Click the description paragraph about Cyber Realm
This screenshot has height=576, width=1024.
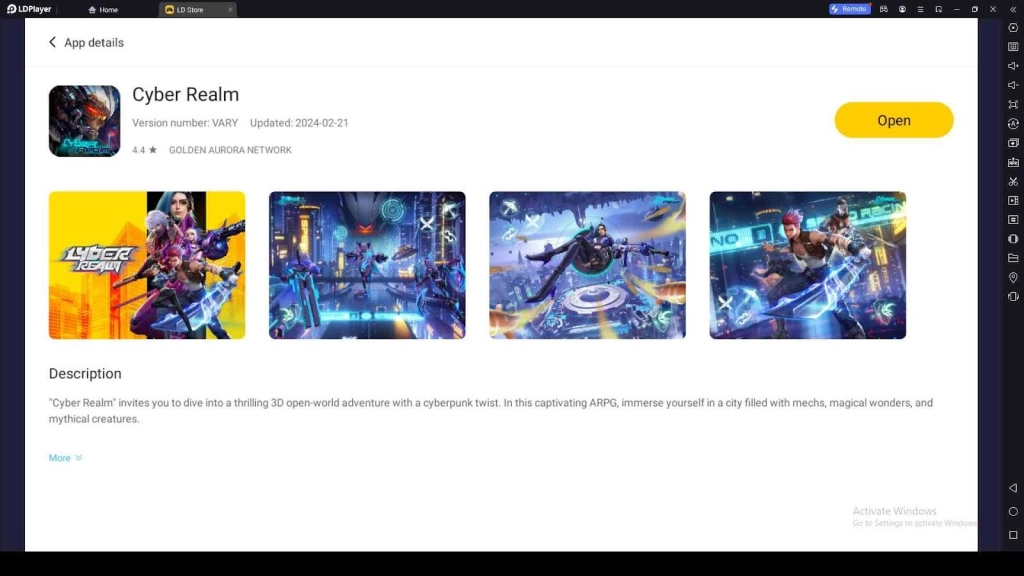point(490,411)
